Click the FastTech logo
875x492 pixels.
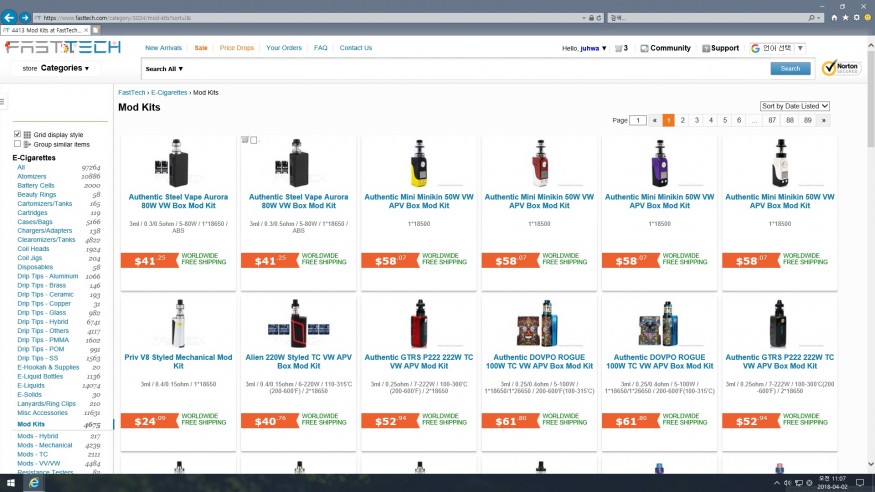[62, 48]
